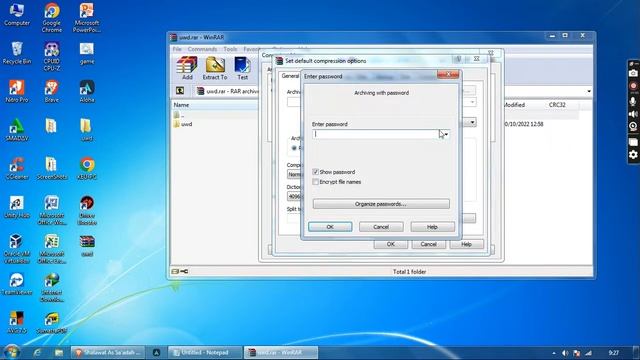Click Cancel in the Enter password dialog

pyautogui.click(x=381, y=227)
